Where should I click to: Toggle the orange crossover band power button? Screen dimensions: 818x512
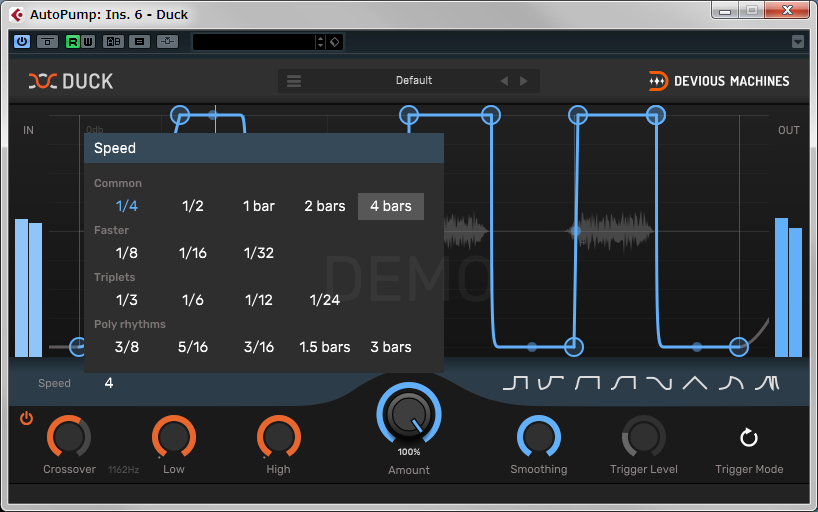[x=26, y=418]
